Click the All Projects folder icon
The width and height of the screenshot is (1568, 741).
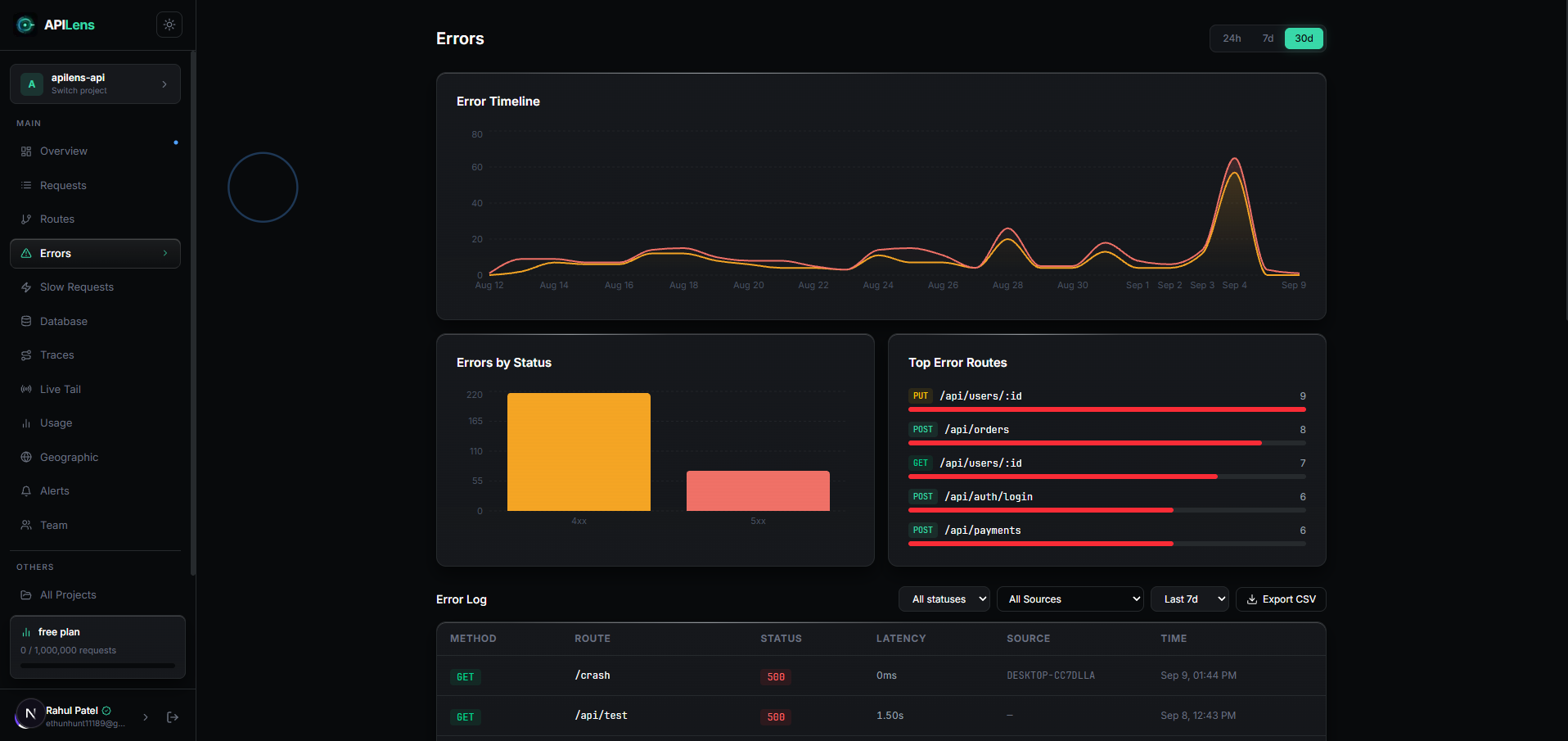26,595
